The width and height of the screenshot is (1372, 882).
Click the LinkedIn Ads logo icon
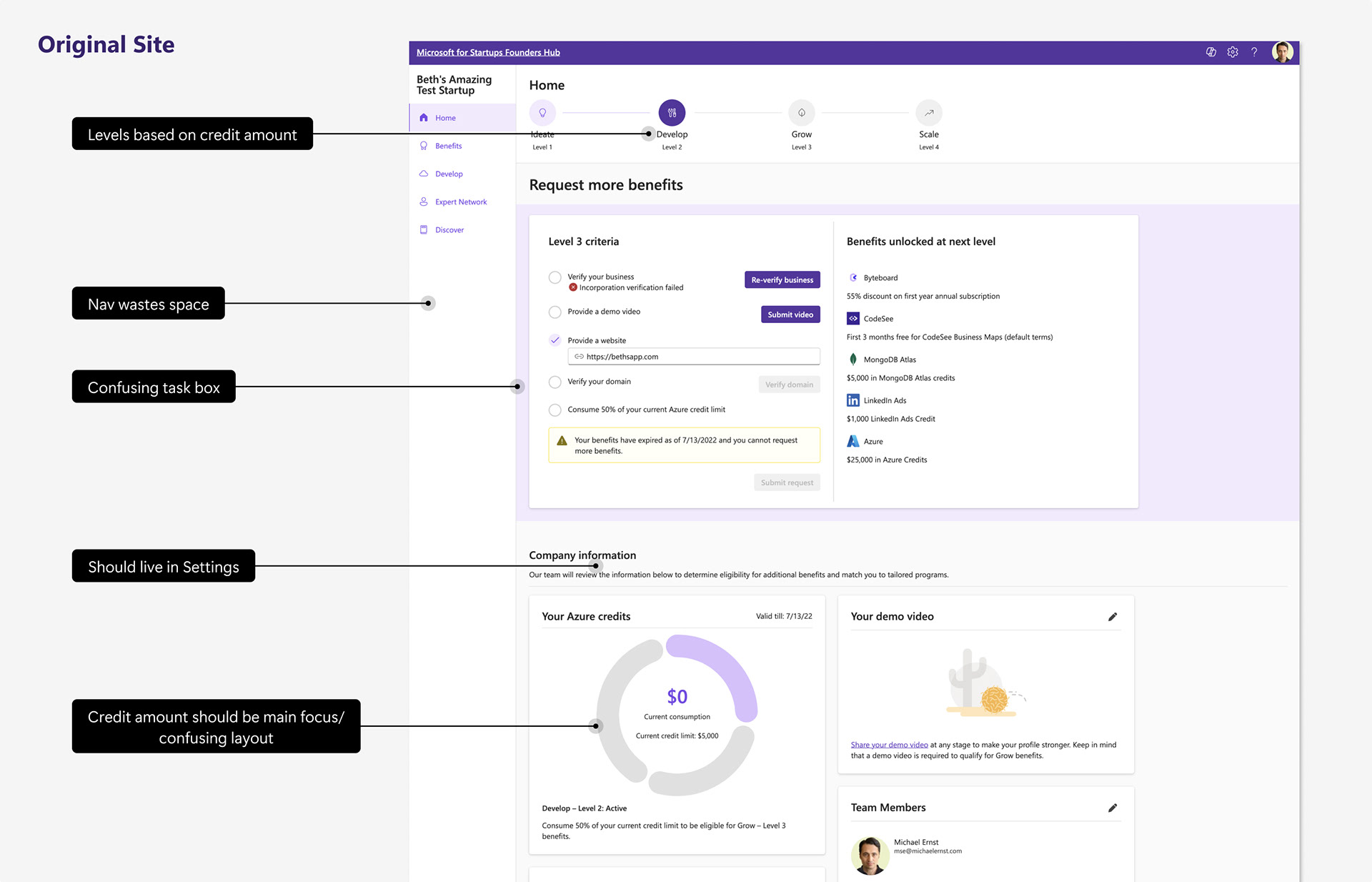click(x=853, y=400)
